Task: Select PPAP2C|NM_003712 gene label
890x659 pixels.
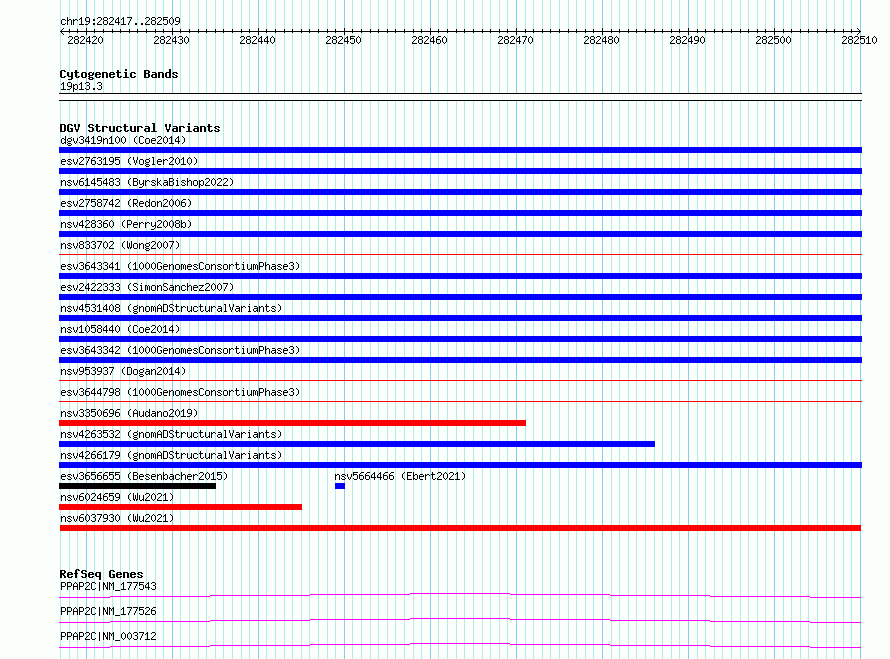Action: [108, 636]
